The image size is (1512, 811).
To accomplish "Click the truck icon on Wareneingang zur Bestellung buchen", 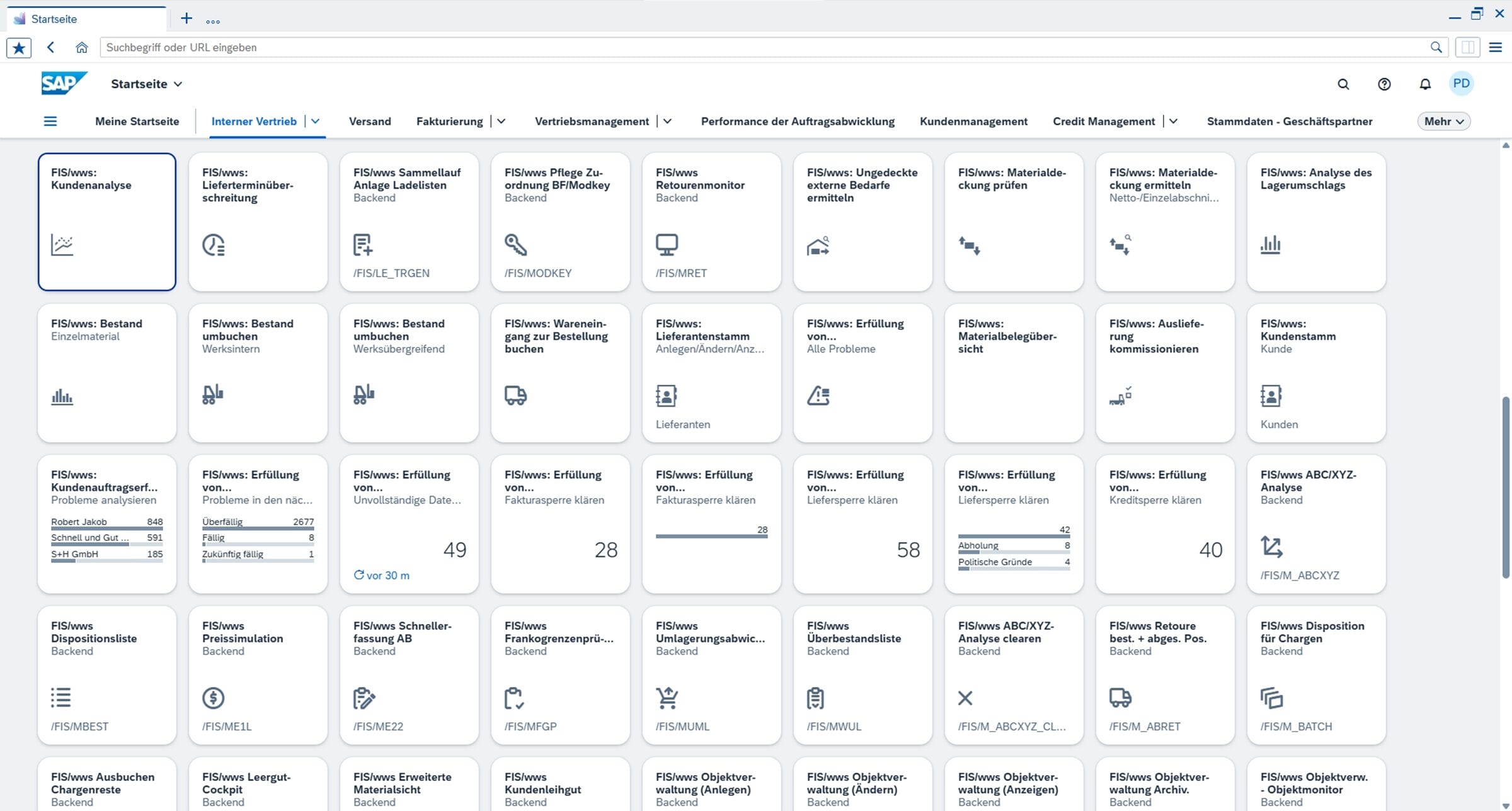I will click(515, 395).
